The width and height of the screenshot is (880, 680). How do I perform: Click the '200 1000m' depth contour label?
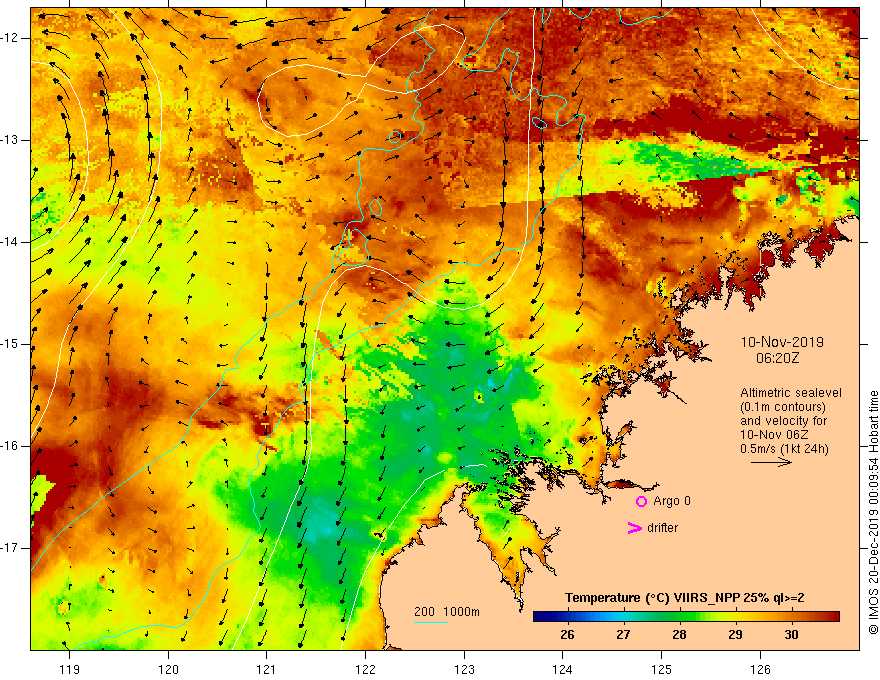coord(447,612)
